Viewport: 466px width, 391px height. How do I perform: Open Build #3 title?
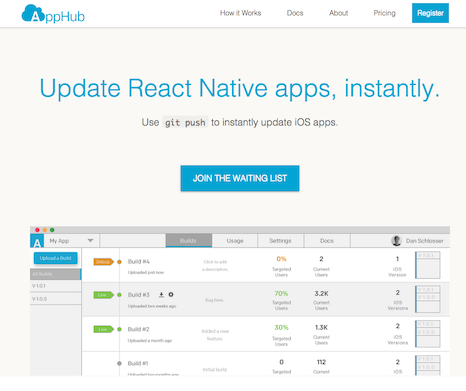pyautogui.click(x=139, y=295)
